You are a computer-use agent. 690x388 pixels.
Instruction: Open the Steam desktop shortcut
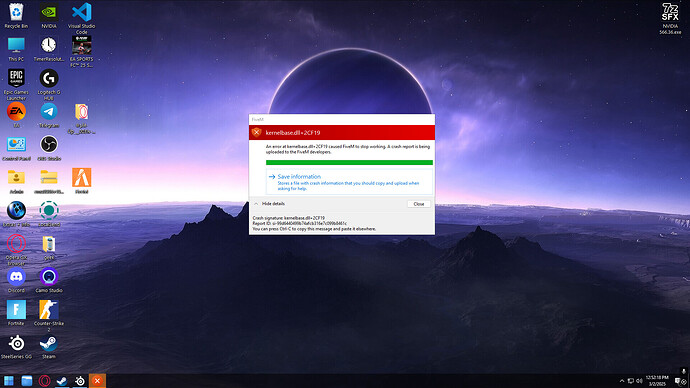pyautogui.click(x=49, y=347)
